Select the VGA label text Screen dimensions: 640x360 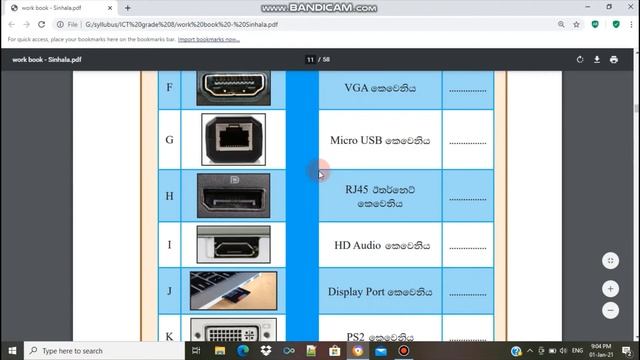pos(380,88)
